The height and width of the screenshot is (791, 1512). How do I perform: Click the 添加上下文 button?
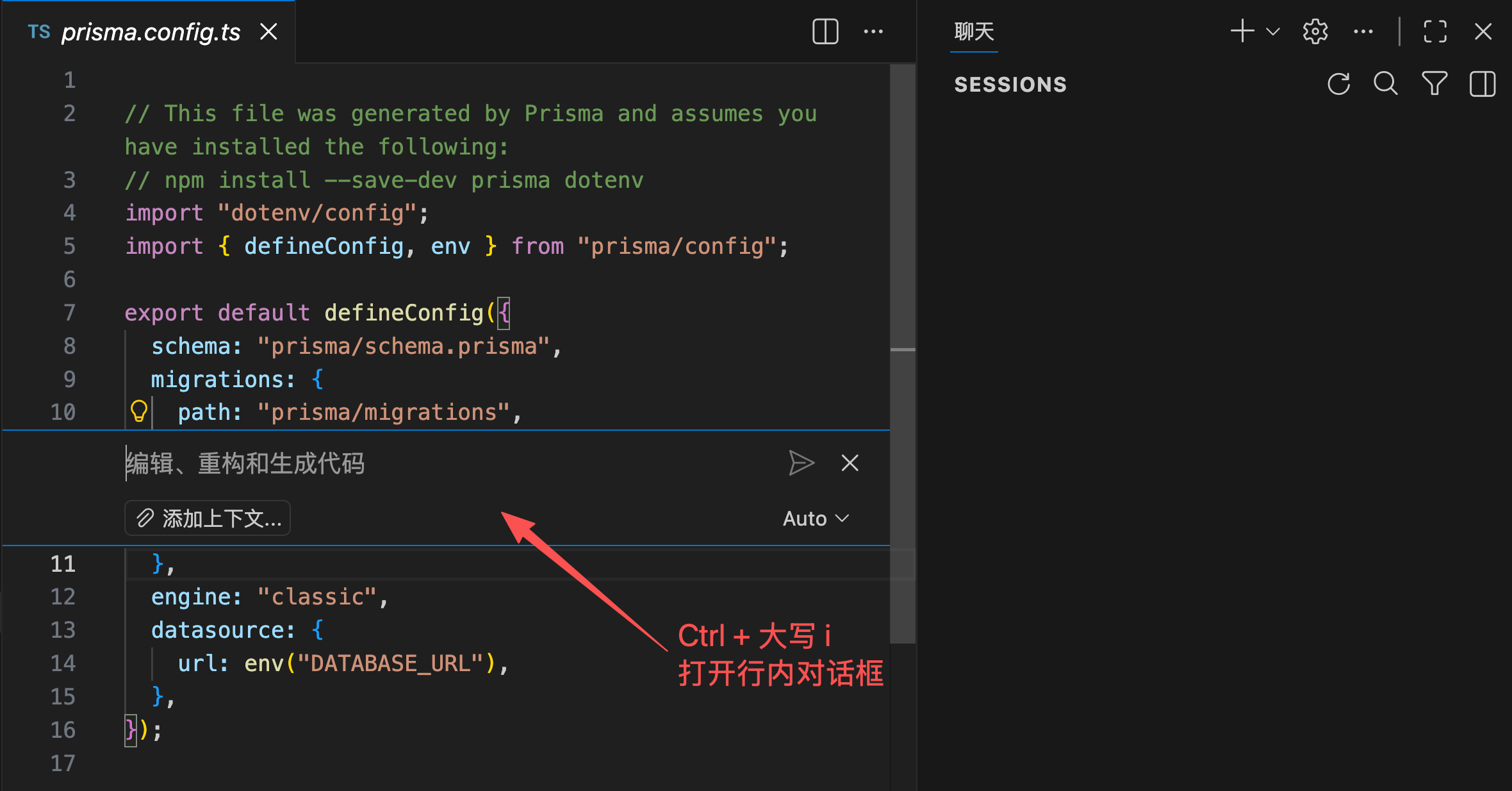207,518
